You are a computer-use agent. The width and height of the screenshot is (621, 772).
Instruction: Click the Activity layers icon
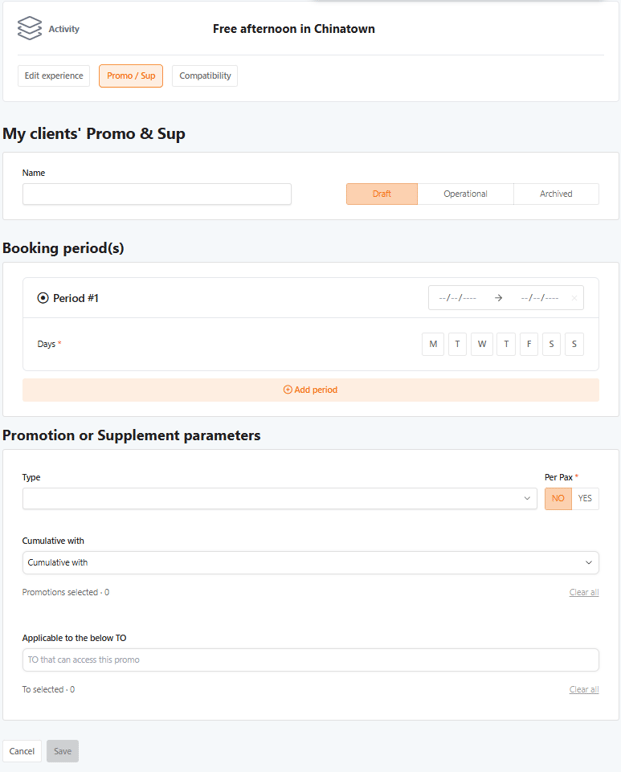[29, 29]
